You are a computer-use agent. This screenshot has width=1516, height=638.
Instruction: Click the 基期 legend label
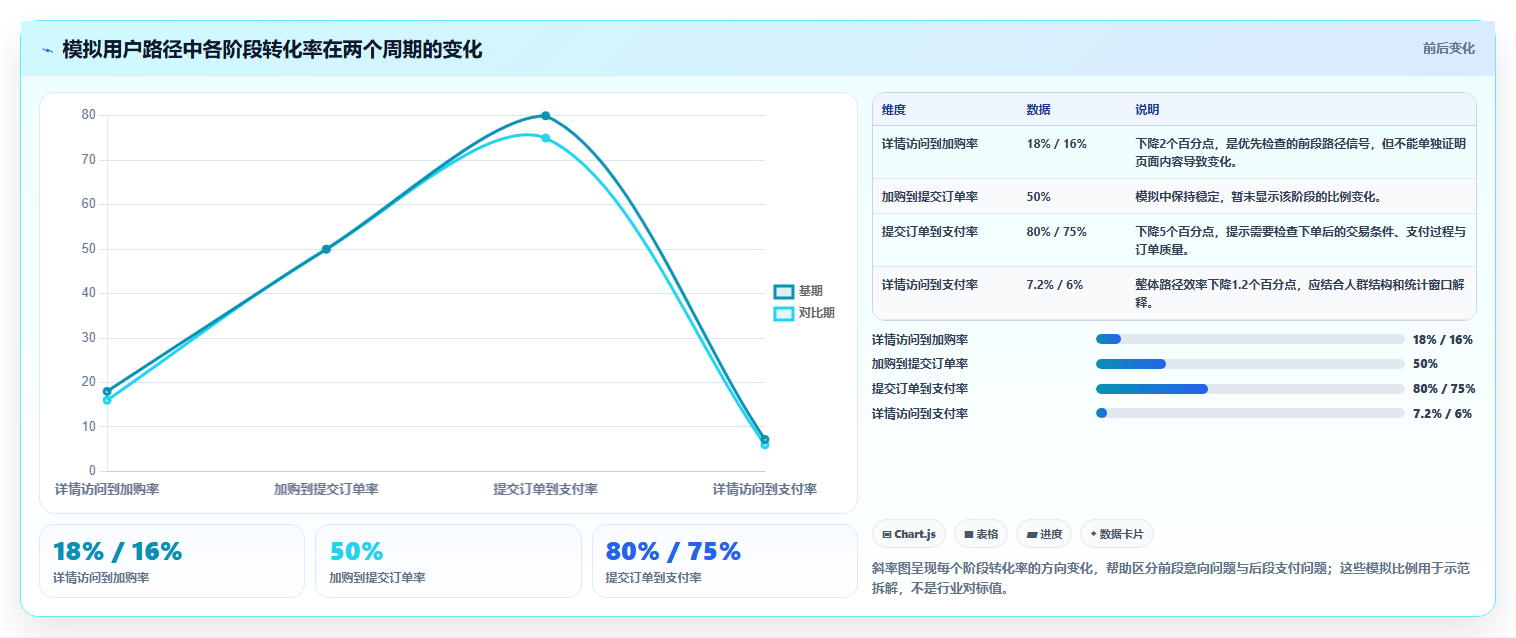pyautogui.click(x=810, y=291)
